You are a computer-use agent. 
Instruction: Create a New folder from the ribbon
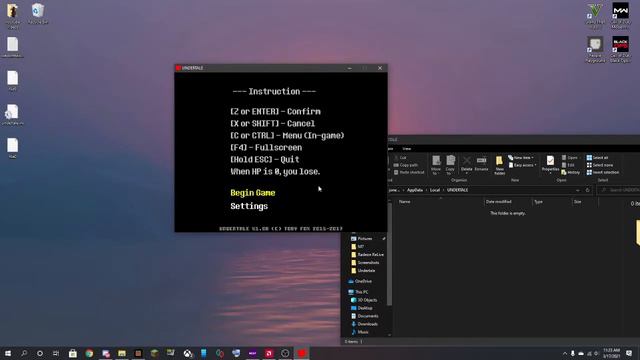point(499,165)
